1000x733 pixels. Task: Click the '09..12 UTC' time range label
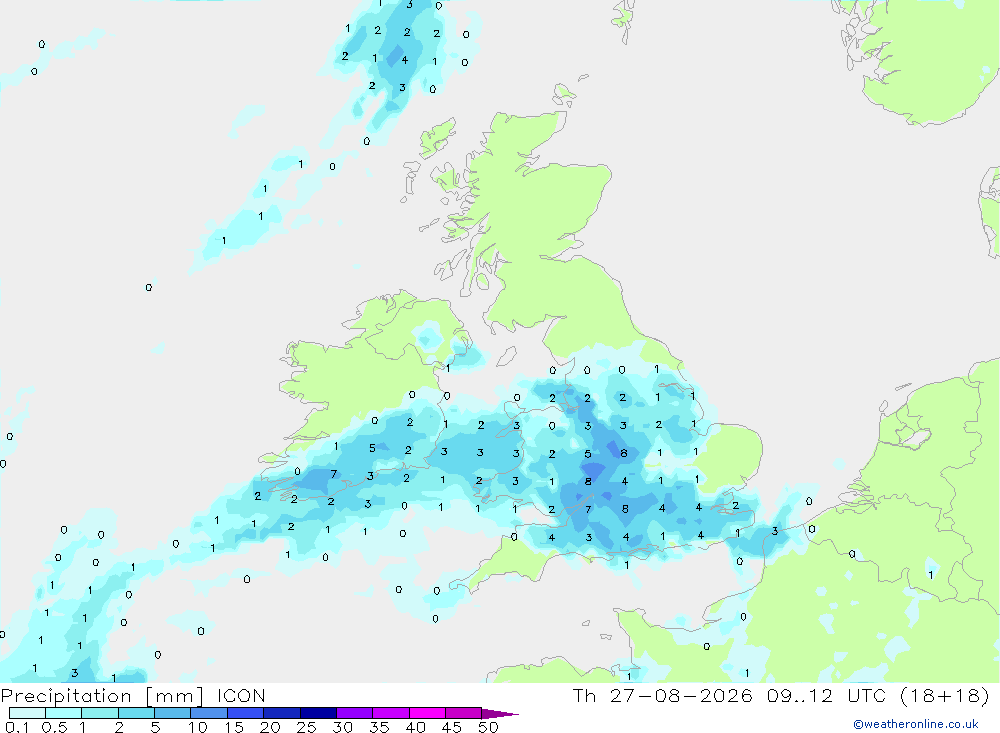826,695
